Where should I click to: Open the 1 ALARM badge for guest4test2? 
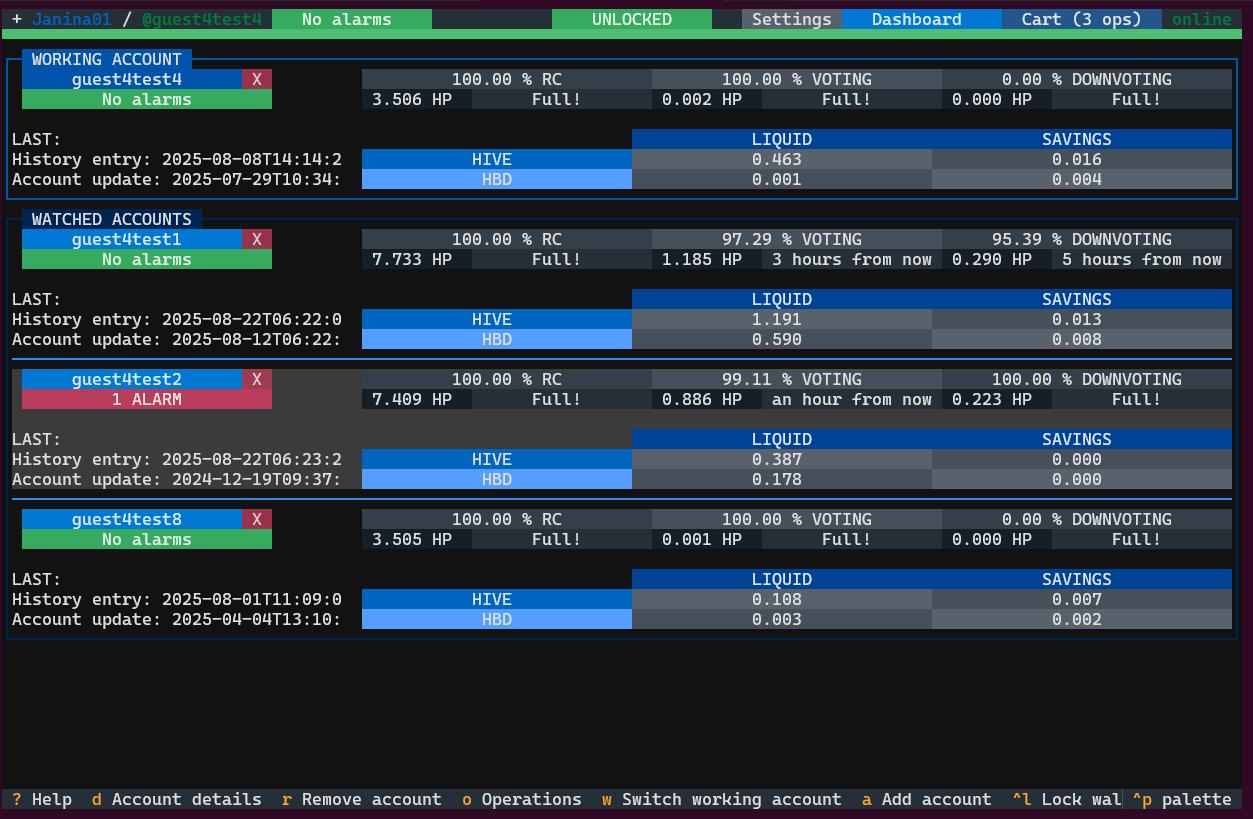(x=147, y=399)
